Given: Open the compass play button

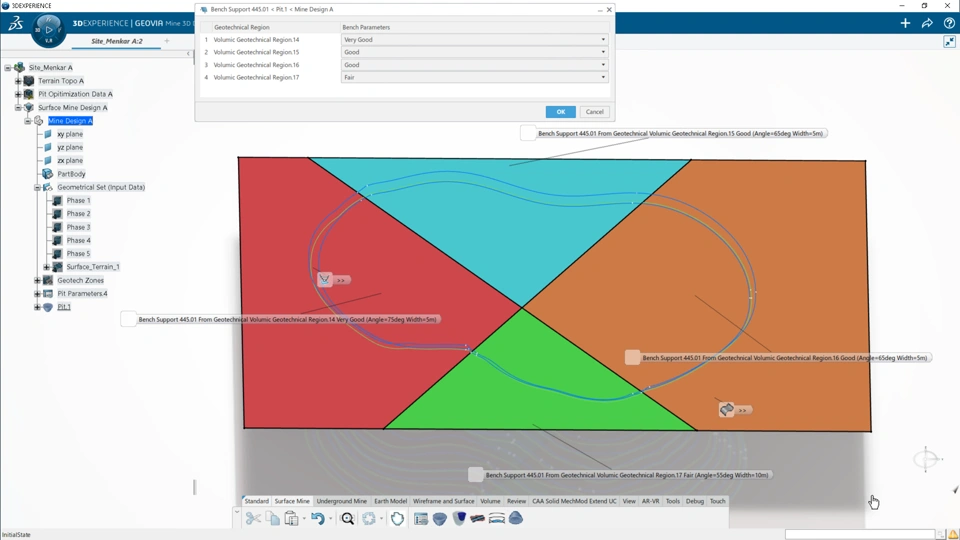Looking at the screenshot, I should (48, 29).
